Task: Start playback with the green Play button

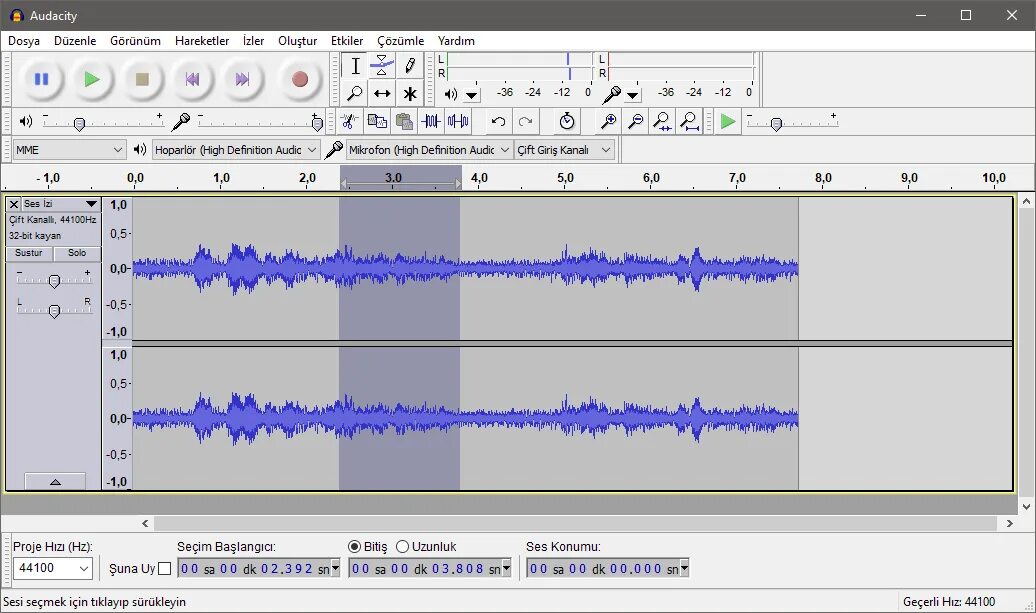Action: pos(92,79)
